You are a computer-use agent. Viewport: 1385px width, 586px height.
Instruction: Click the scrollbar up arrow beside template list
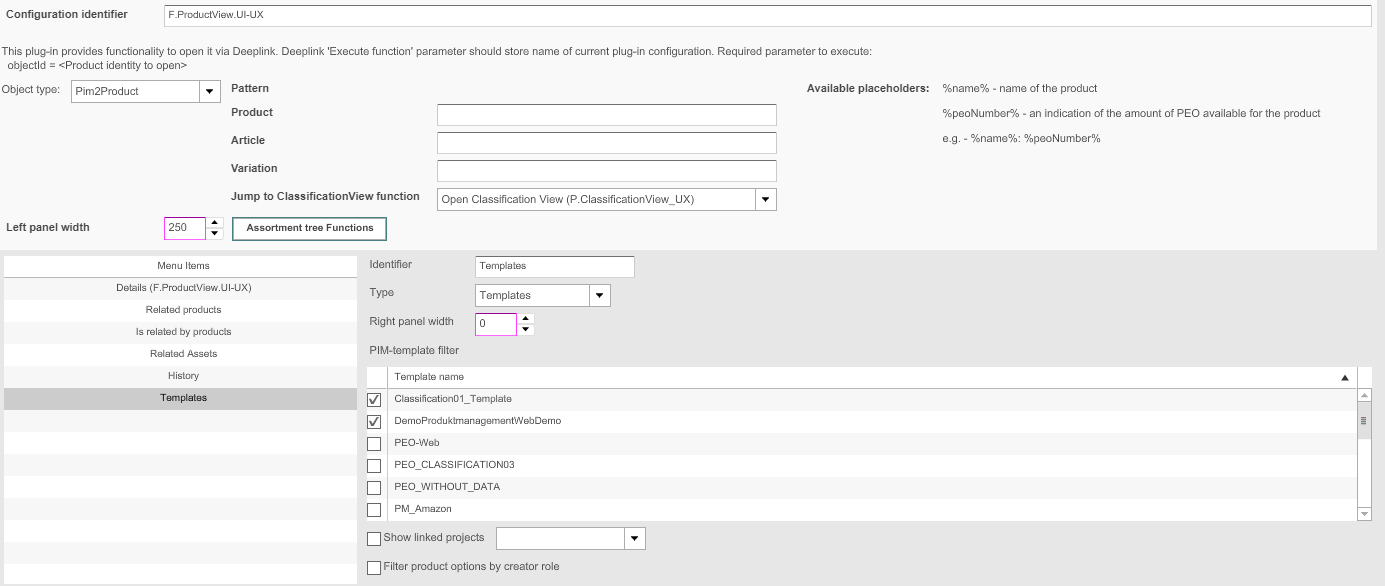tap(1363, 393)
